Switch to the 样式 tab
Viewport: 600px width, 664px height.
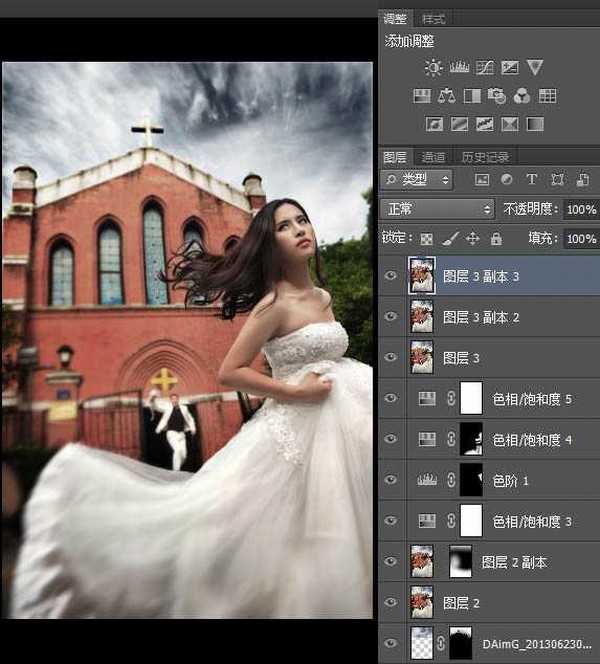(433, 19)
